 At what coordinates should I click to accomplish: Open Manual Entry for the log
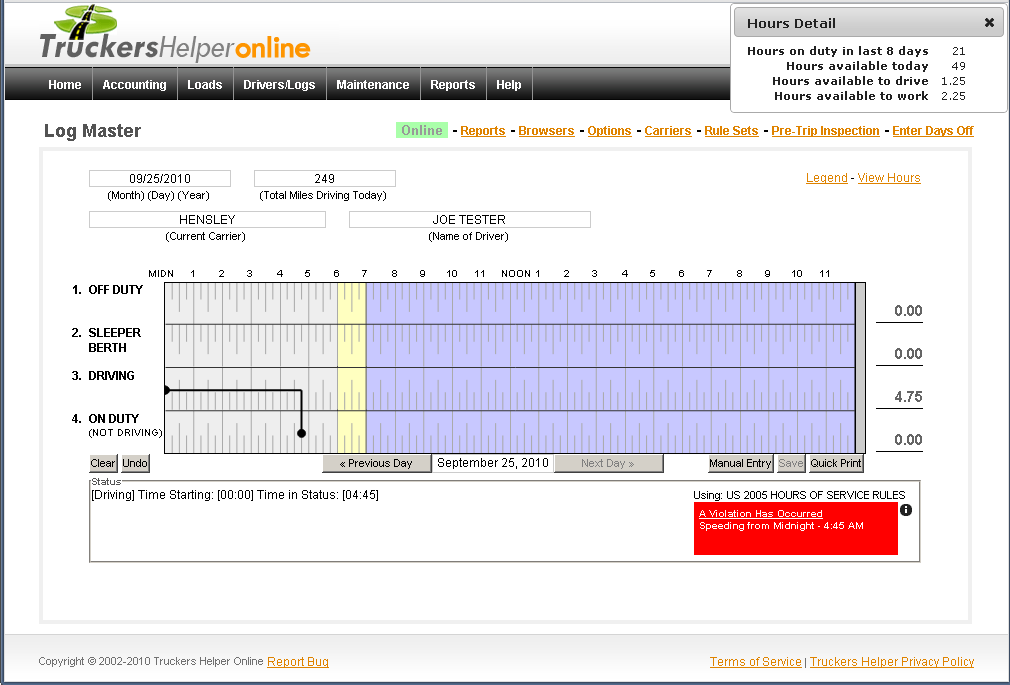click(740, 464)
